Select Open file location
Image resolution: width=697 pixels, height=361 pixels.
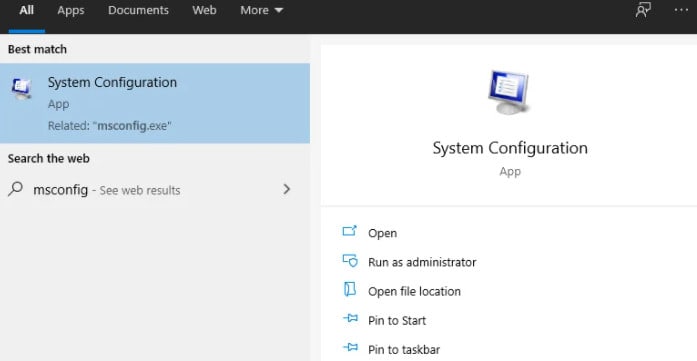(x=414, y=292)
